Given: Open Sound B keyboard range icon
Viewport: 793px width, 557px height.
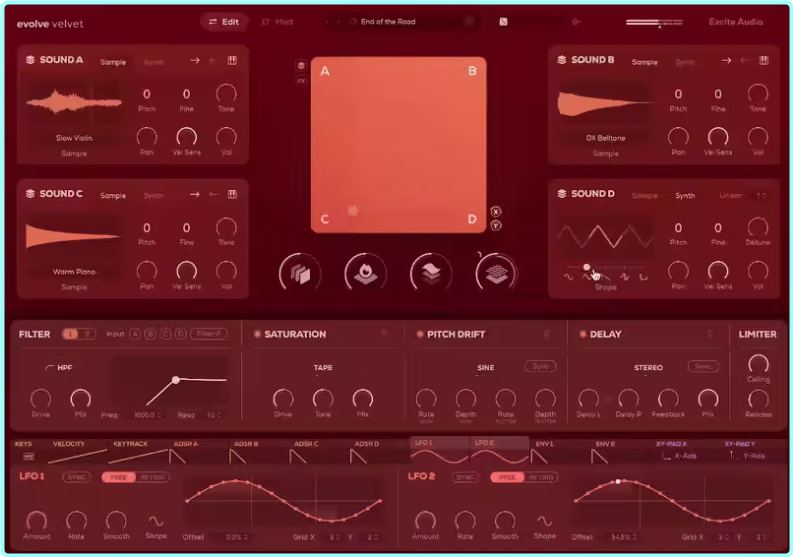Looking at the screenshot, I should click(764, 60).
